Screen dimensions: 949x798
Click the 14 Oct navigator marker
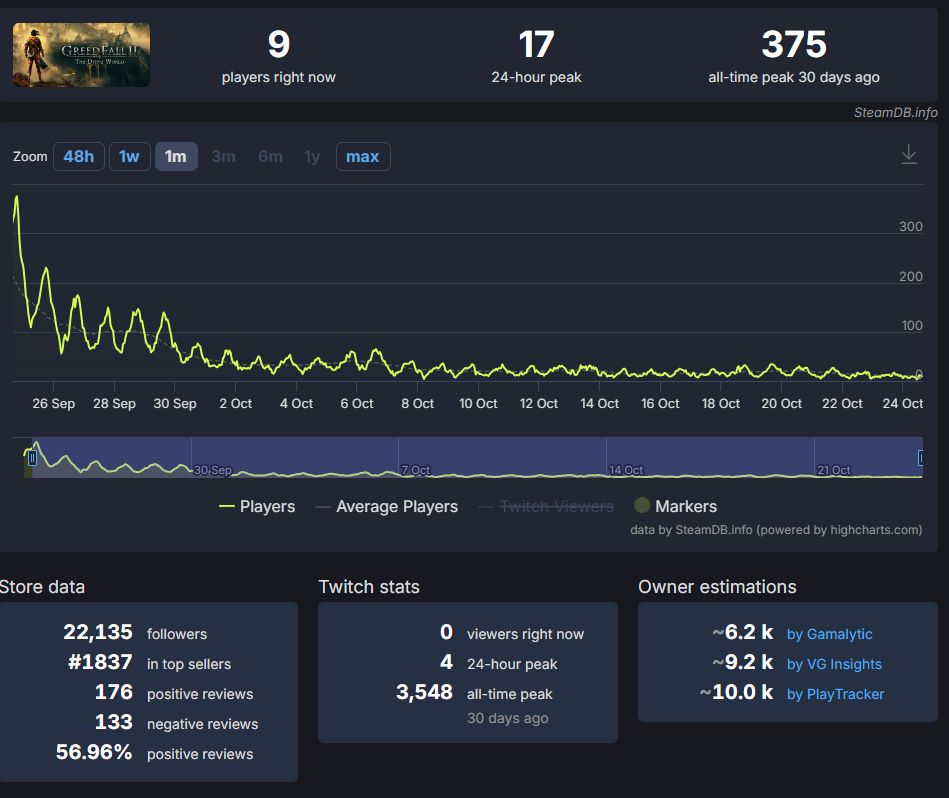626,470
